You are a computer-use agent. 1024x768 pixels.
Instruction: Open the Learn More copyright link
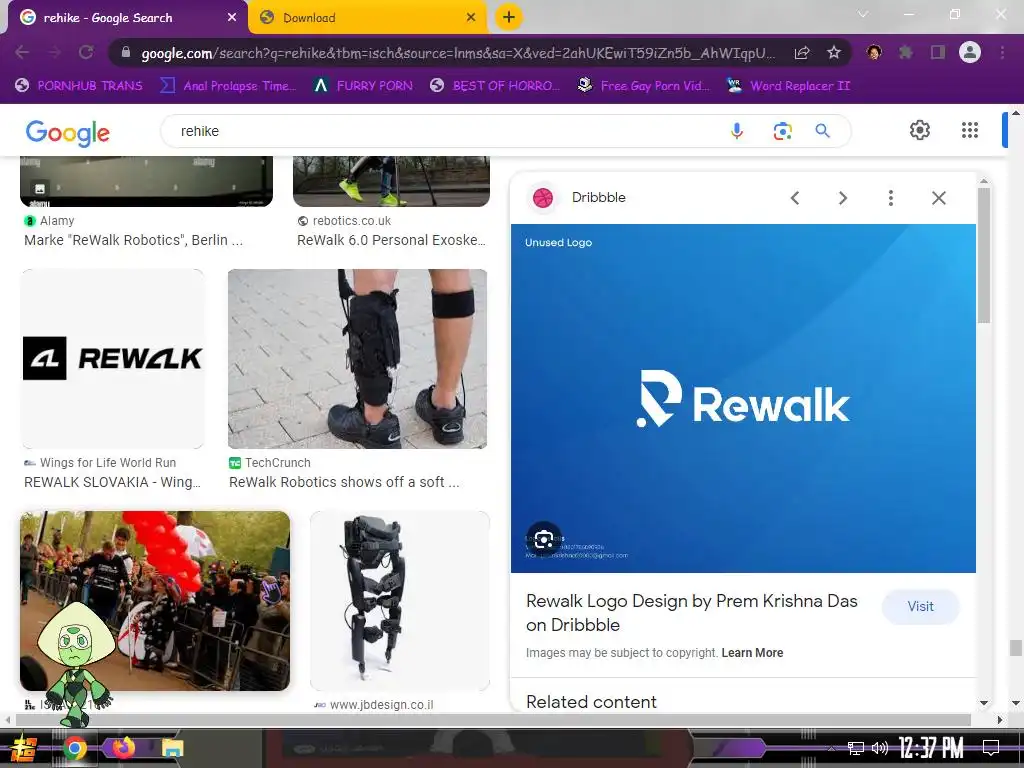pos(752,652)
